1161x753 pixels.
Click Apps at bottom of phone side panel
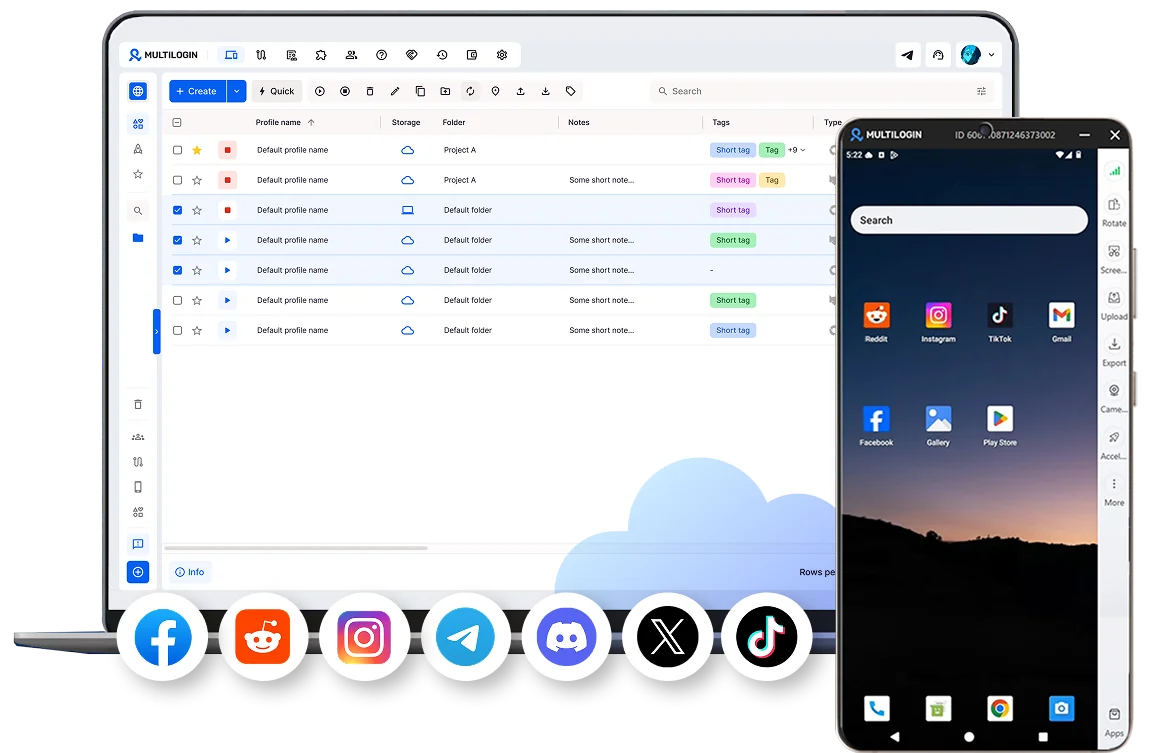click(1114, 723)
